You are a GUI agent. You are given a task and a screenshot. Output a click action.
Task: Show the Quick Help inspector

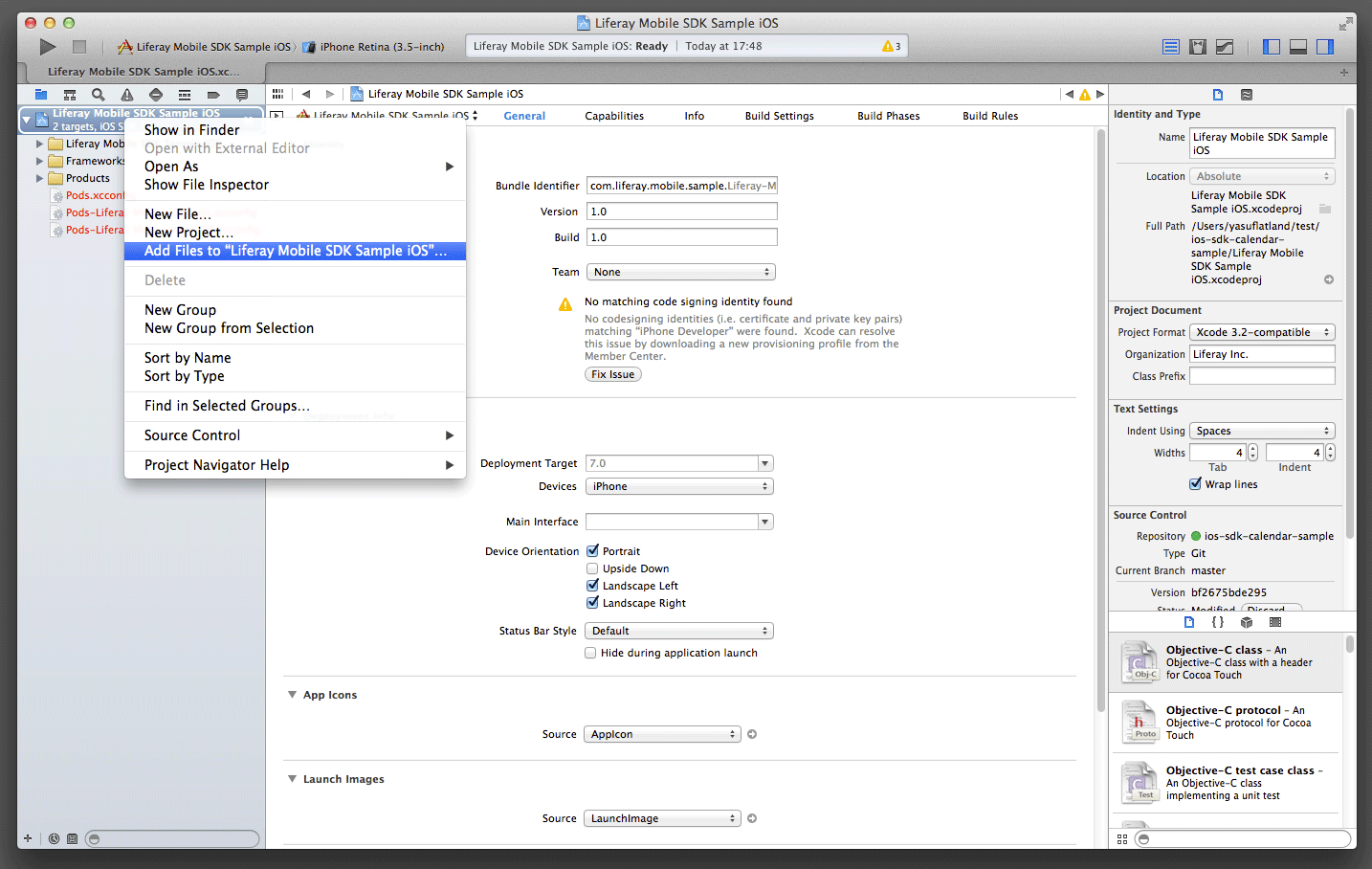pos(1247,95)
